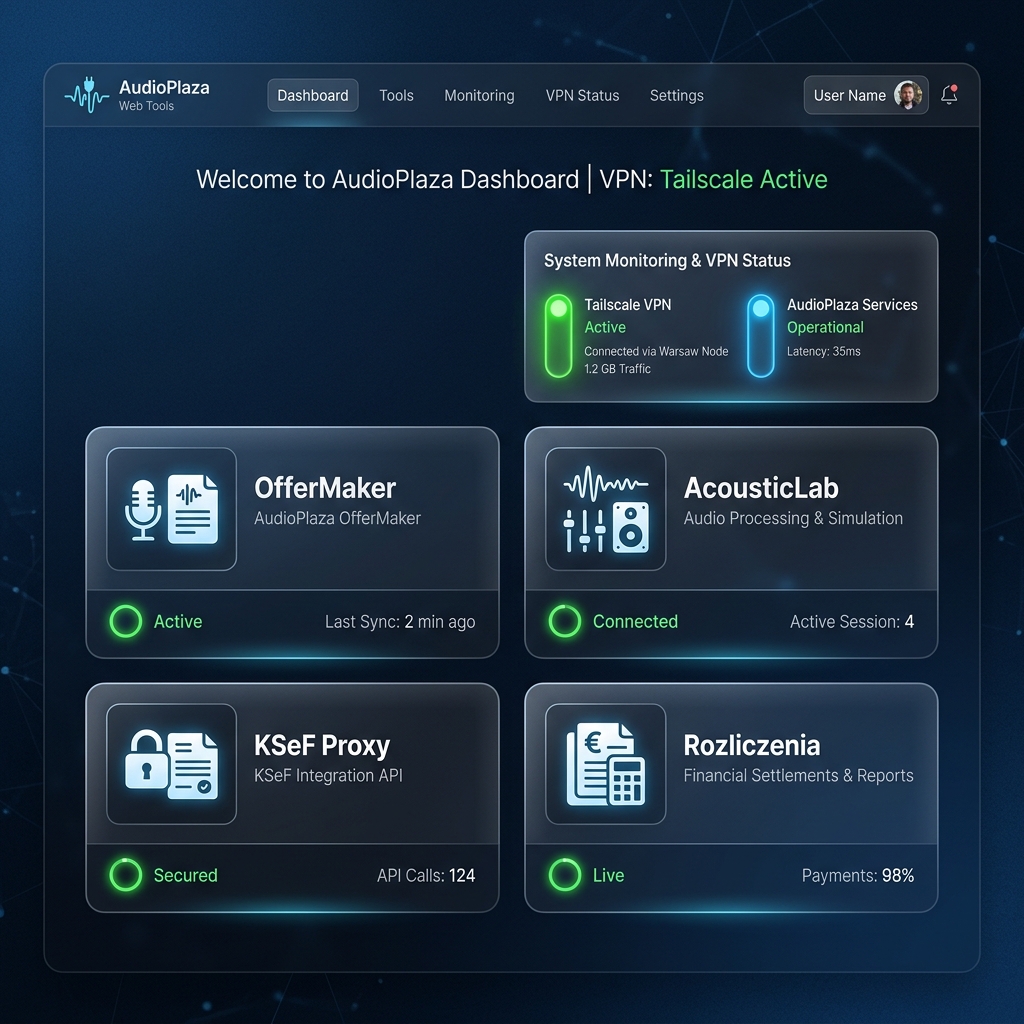Click the 'Live' status label
The image size is (1024, 1024).
point(608,876)
